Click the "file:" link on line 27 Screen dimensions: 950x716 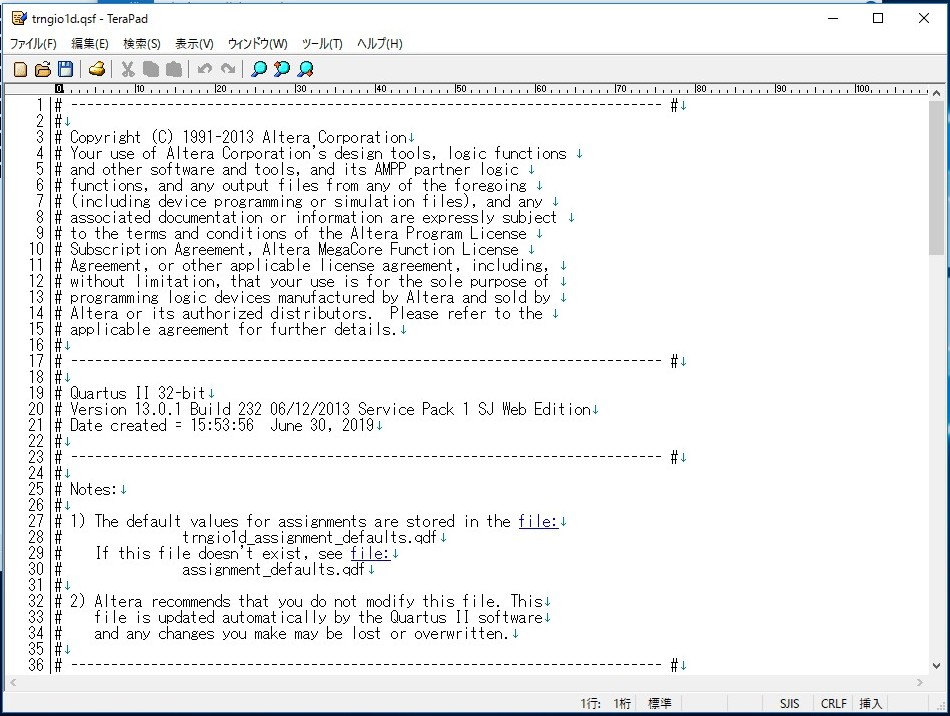point(537,521)
